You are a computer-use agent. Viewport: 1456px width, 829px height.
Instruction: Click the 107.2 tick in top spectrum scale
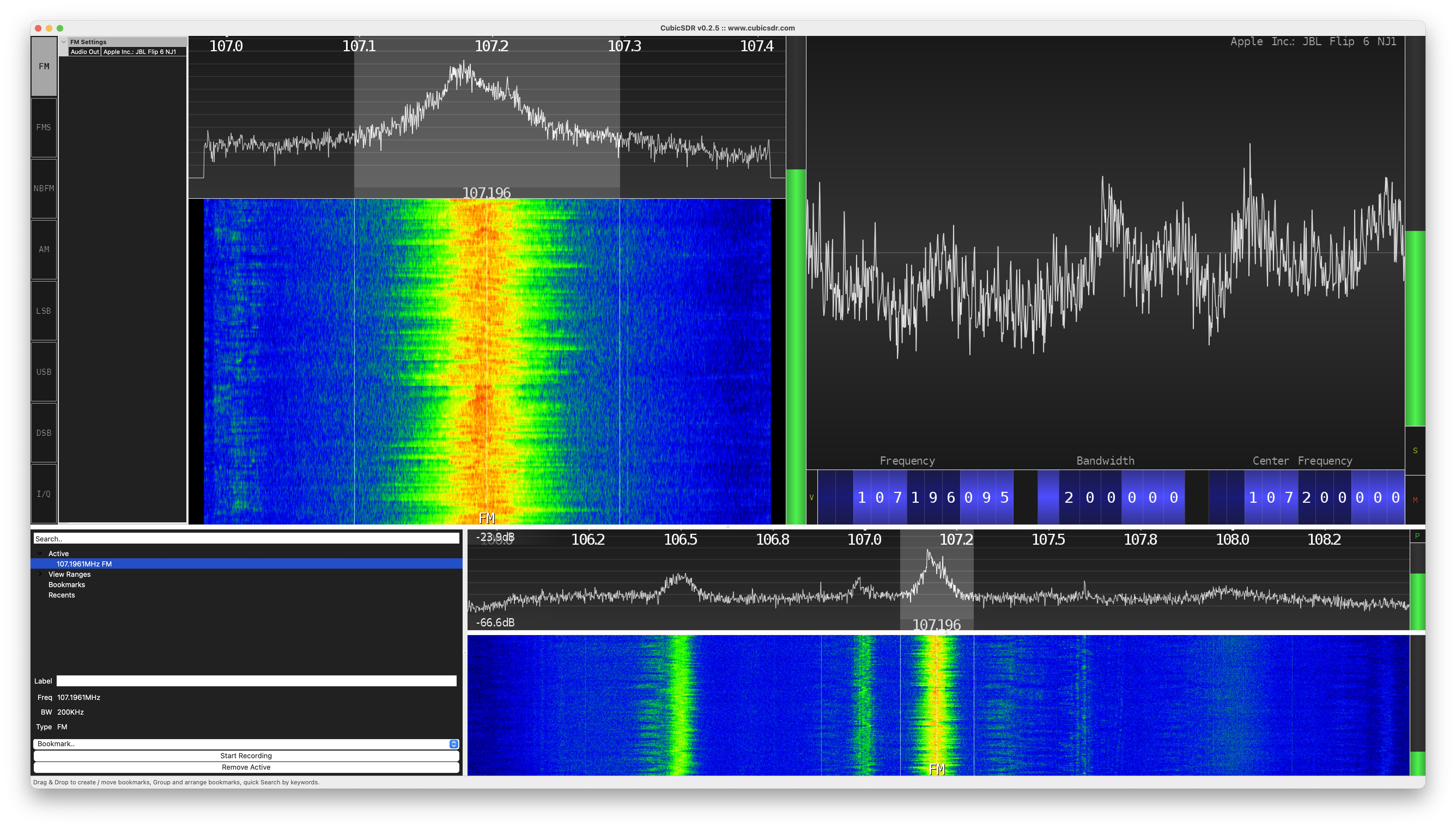[492, 45]
